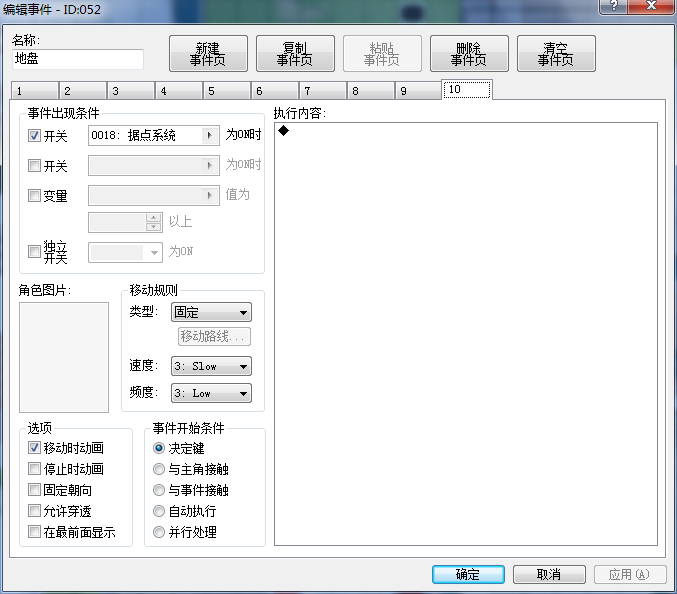The height and width of the screenshot is (594, 677).
Task: Go to event page tab 8
Action: tap(370, 91)
